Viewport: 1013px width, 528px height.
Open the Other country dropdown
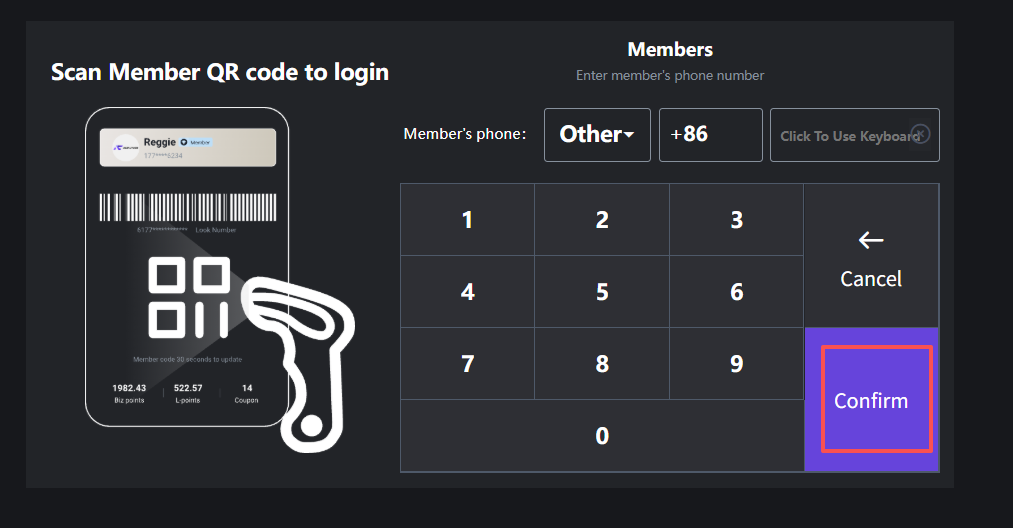[x=597, y=135]
